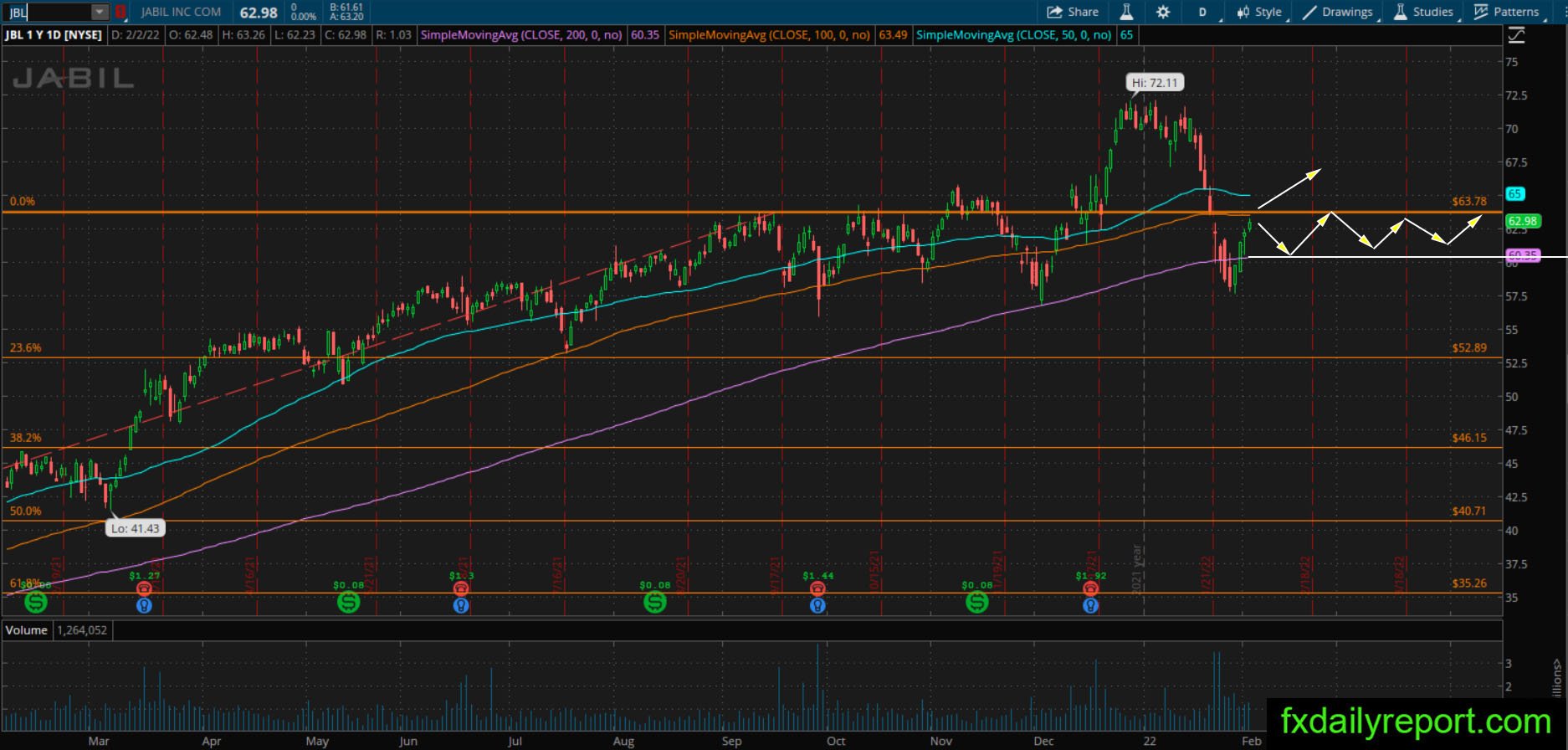The image size is (1568, 750).
Task: Click the earnings phone icon labeled $1.3
Action: click(x=461, y=588)
